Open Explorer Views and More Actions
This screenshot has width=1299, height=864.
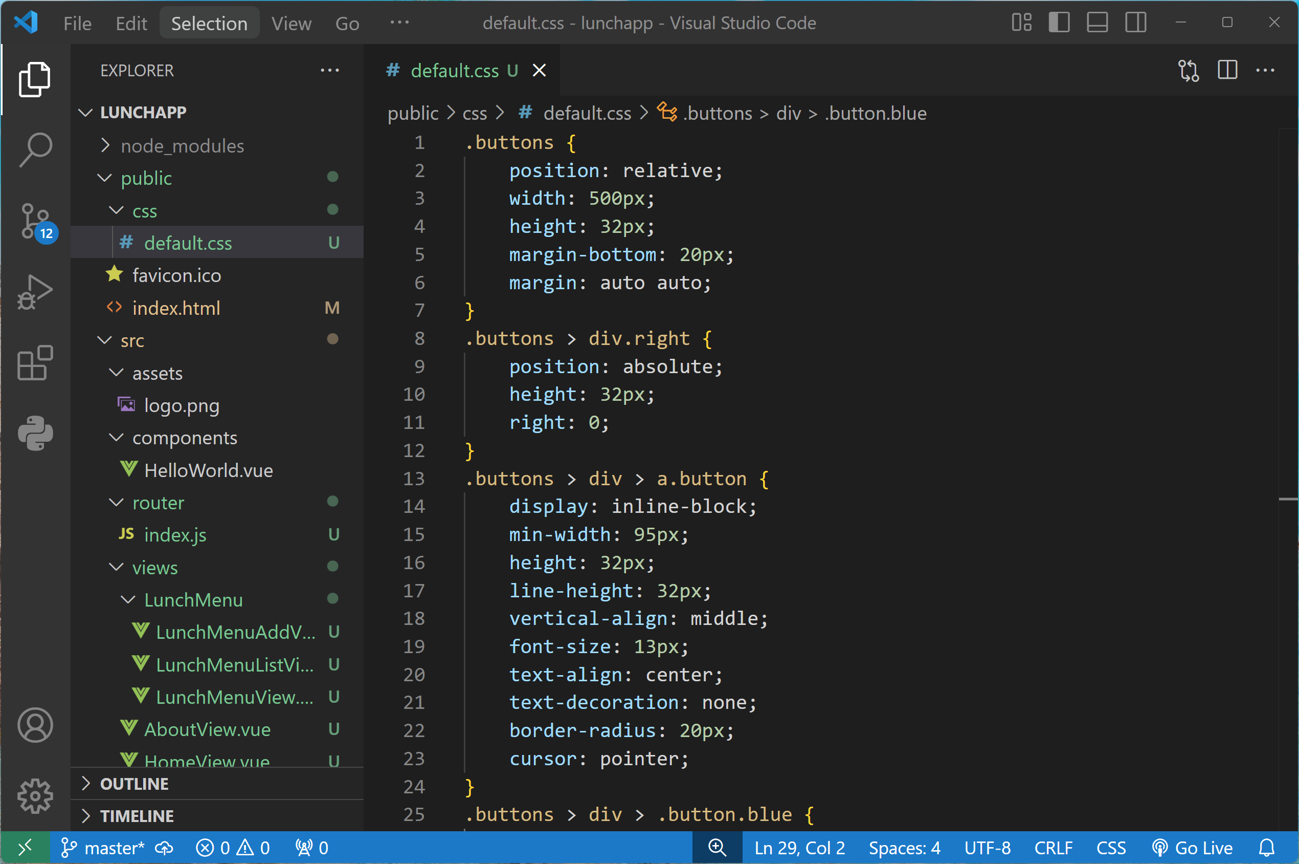(330, 70)
